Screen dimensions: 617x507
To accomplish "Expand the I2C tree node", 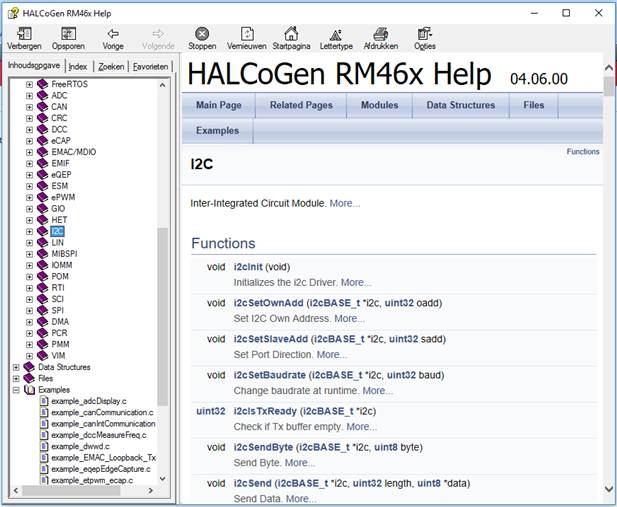I will pyautogui.click(x=30, y=231).
